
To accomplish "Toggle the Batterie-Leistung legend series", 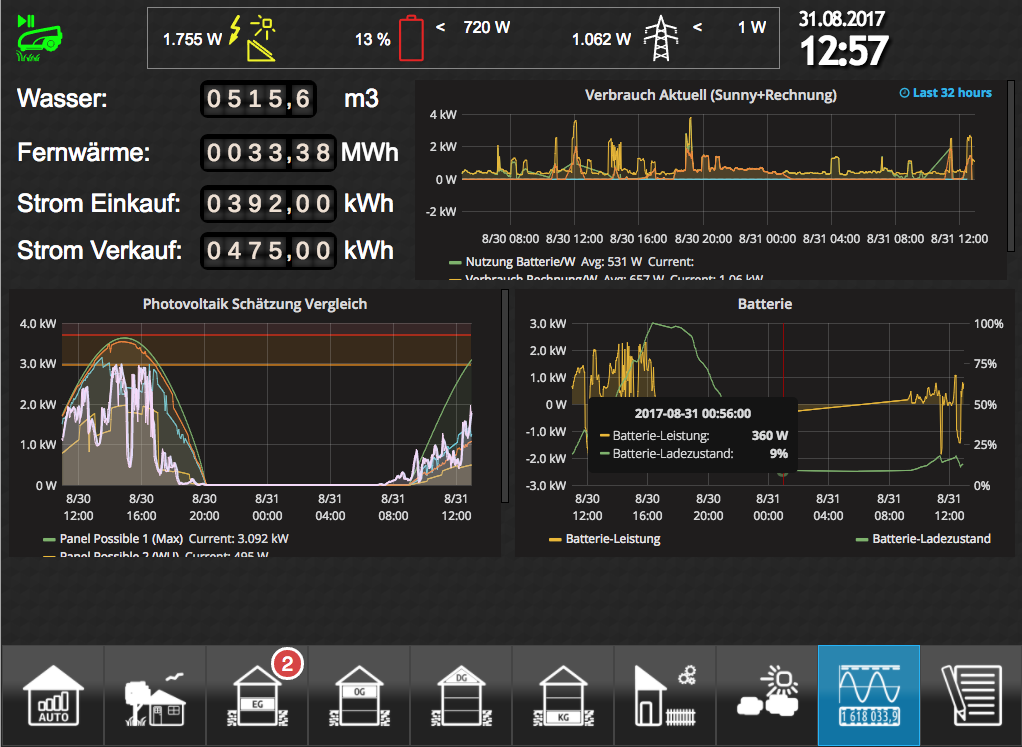I will pyautogui.click(x=605, y=539).
